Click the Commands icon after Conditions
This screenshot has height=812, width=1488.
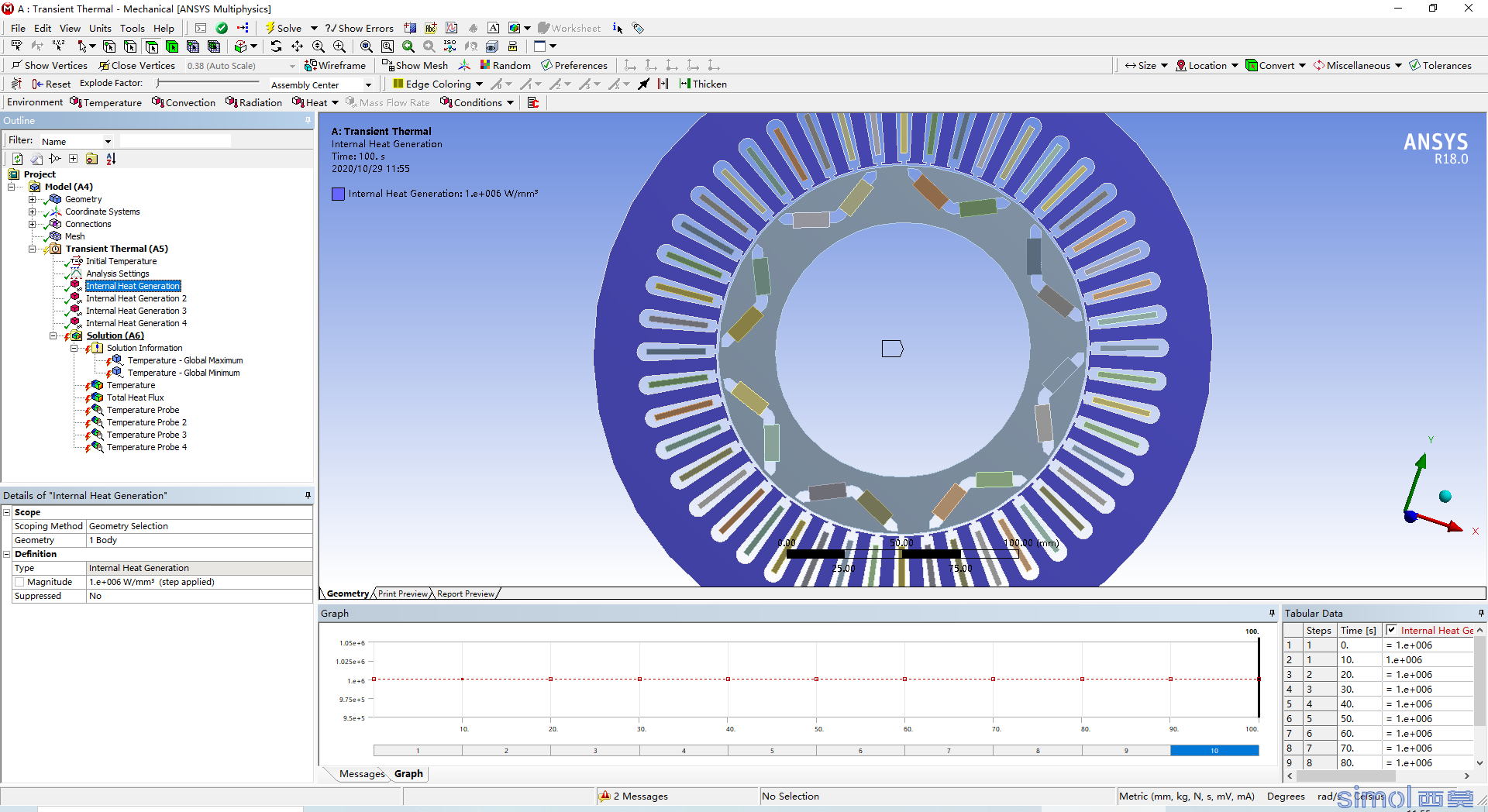(x=532, y=102)
